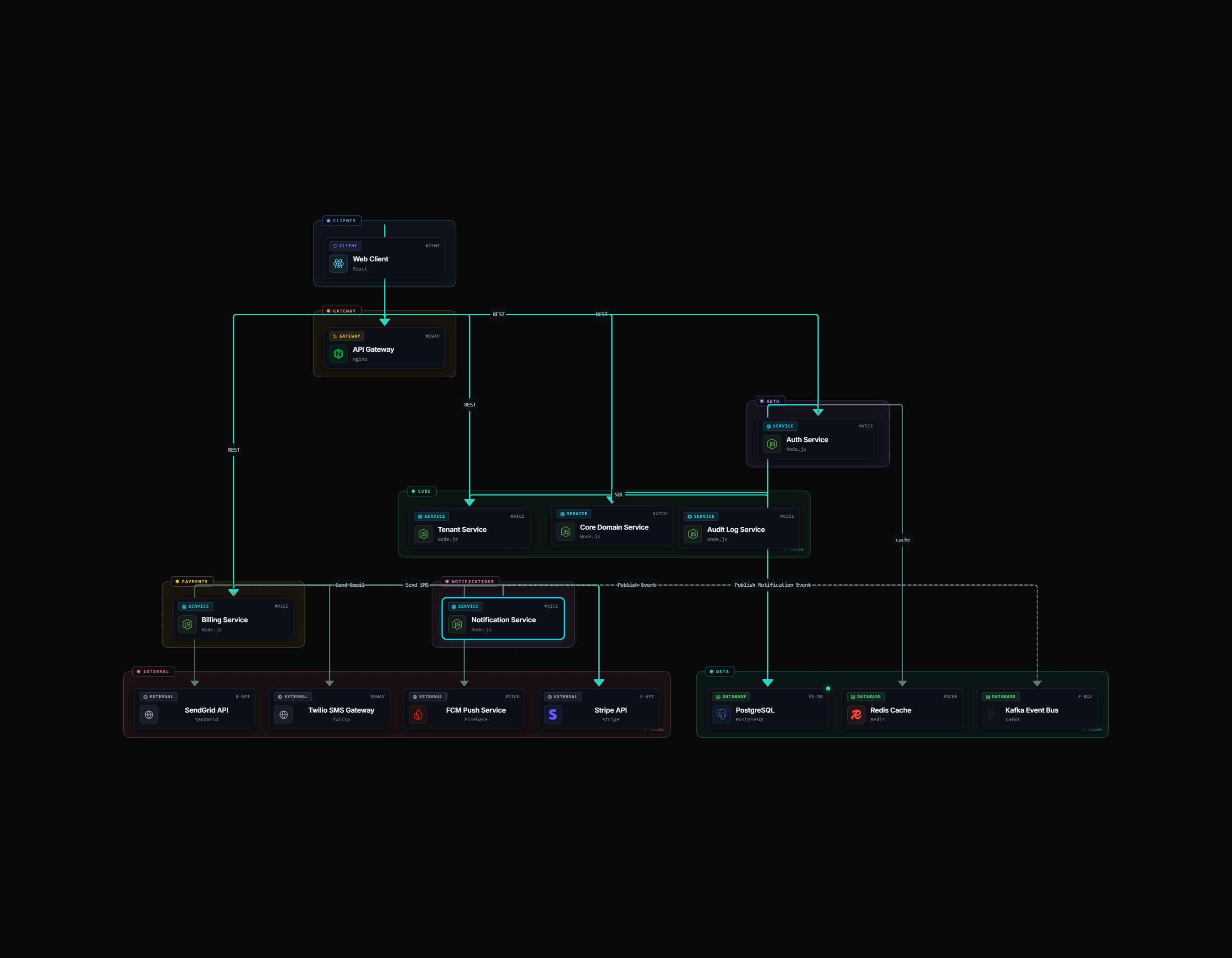This screenshot has width=1232, height=958.
Task: Select the AUTH group label
Action: (x=770, y=401)
